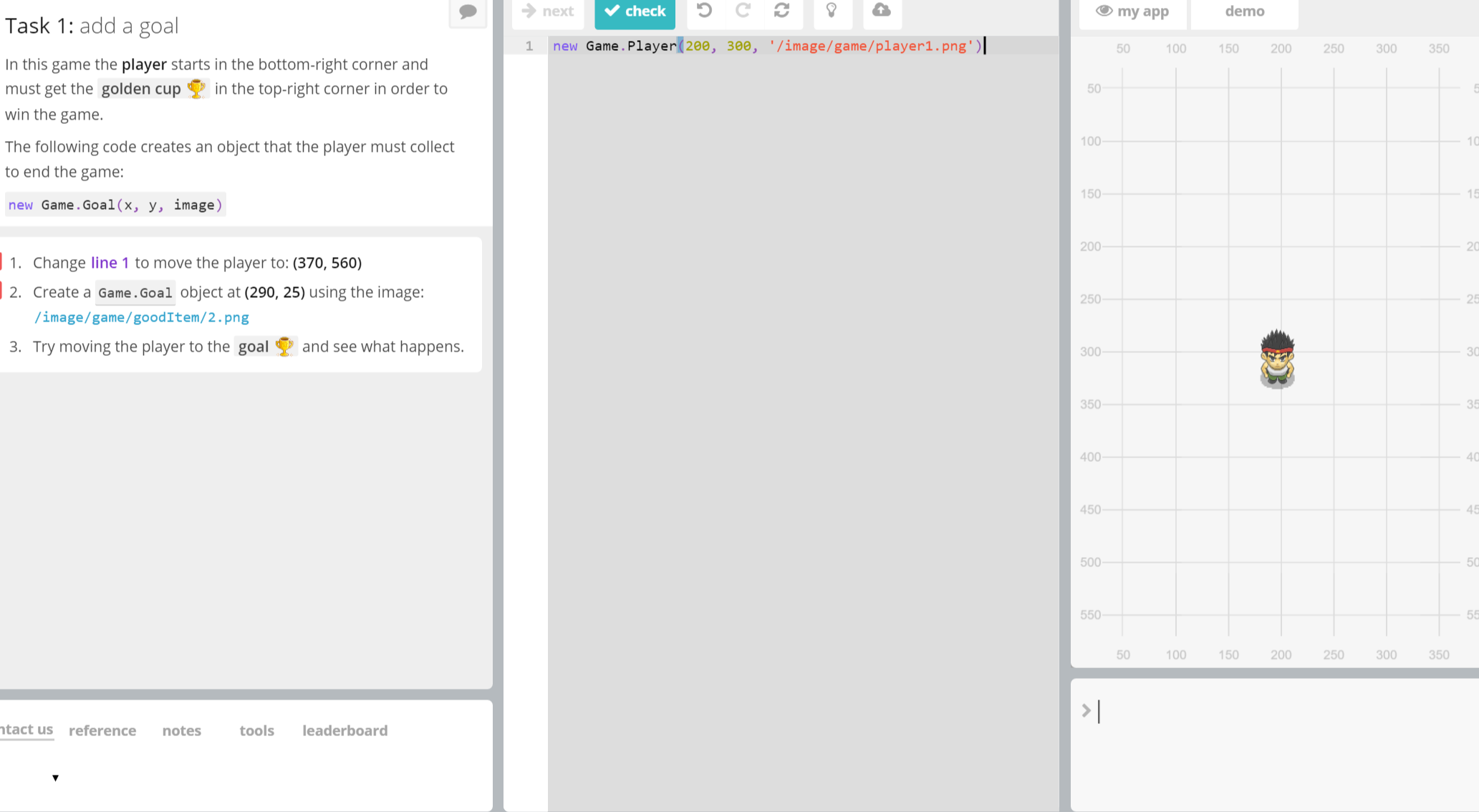Screen dimensions: 1479x812
Task: Open the comment speech bubble icon
Action: 468,11
